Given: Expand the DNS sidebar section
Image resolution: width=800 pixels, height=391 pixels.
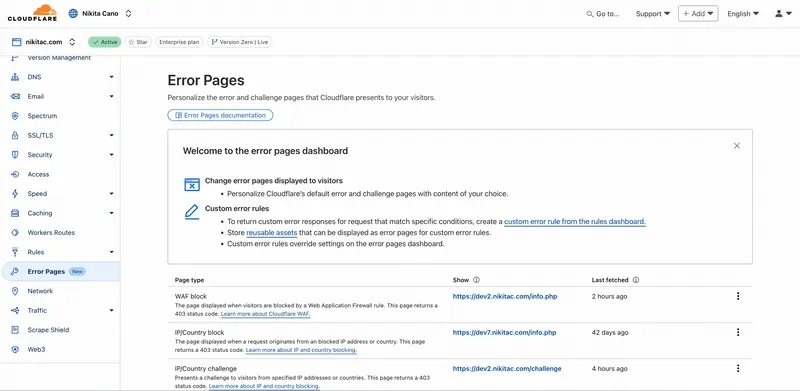Looking at the screenshot, I should [x=111, y=77].
